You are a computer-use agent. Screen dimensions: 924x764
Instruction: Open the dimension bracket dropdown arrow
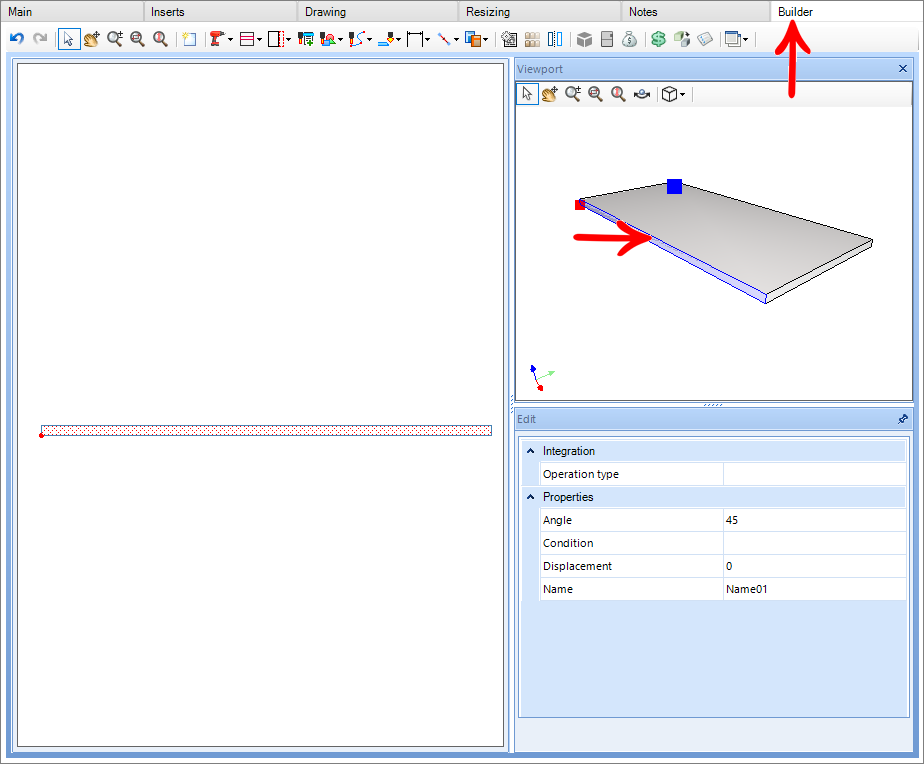point(427,39)
